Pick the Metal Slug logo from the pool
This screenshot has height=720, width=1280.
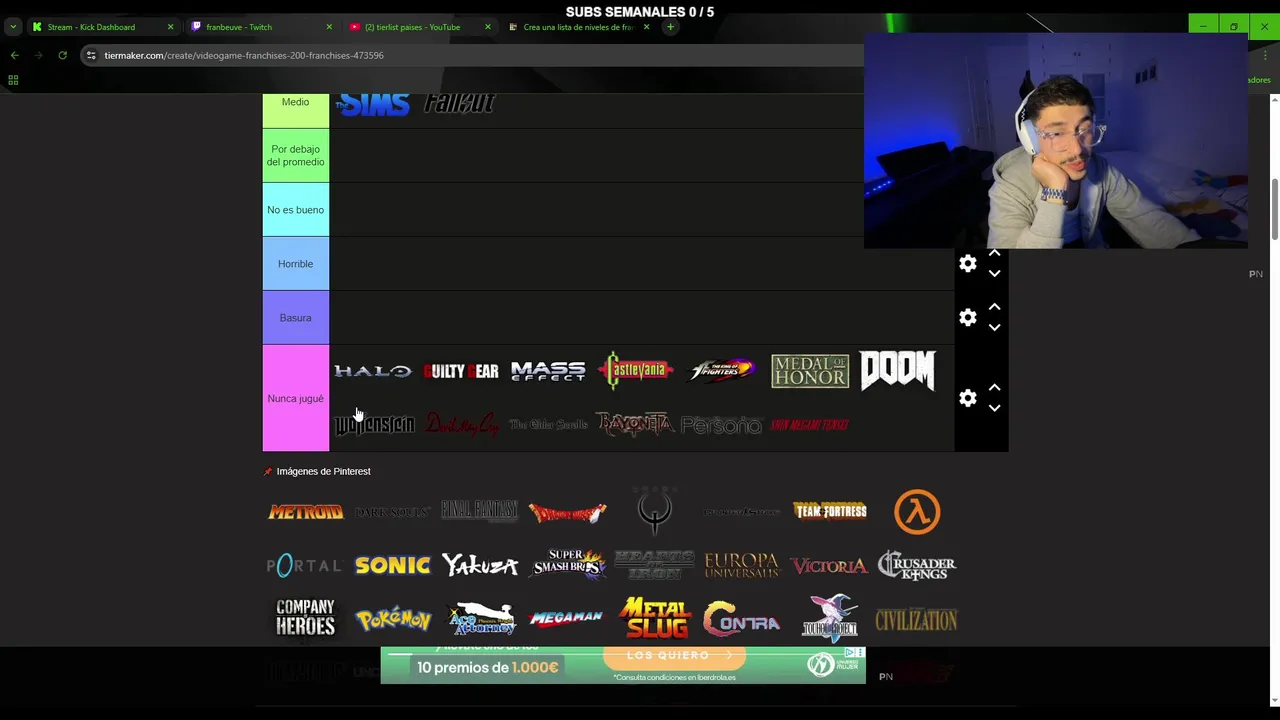tap(654, 619)
